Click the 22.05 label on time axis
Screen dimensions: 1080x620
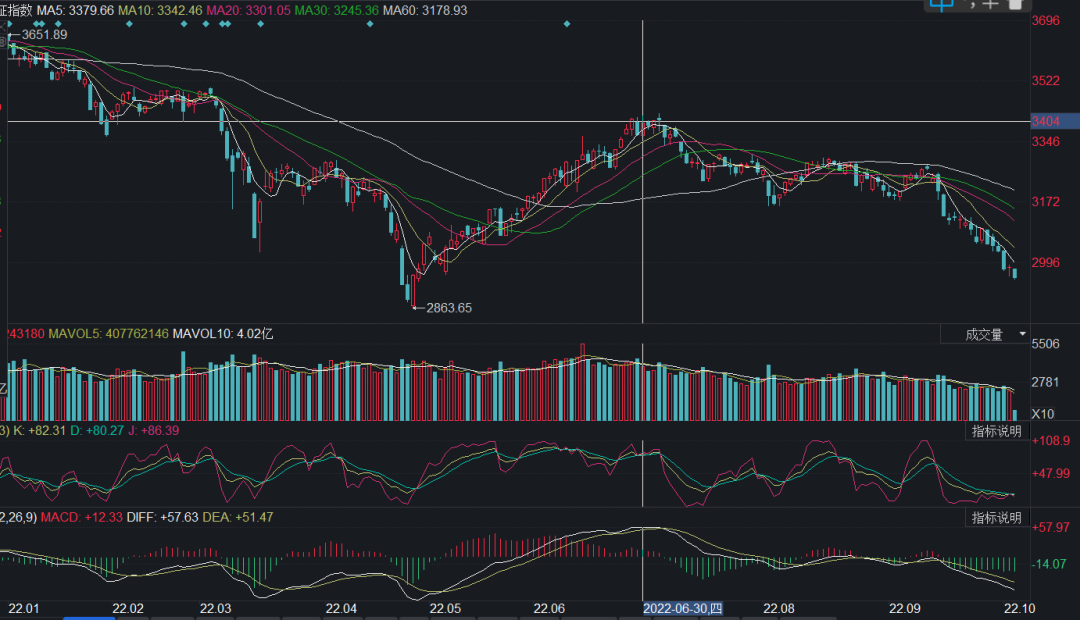[x=445, y=608]
